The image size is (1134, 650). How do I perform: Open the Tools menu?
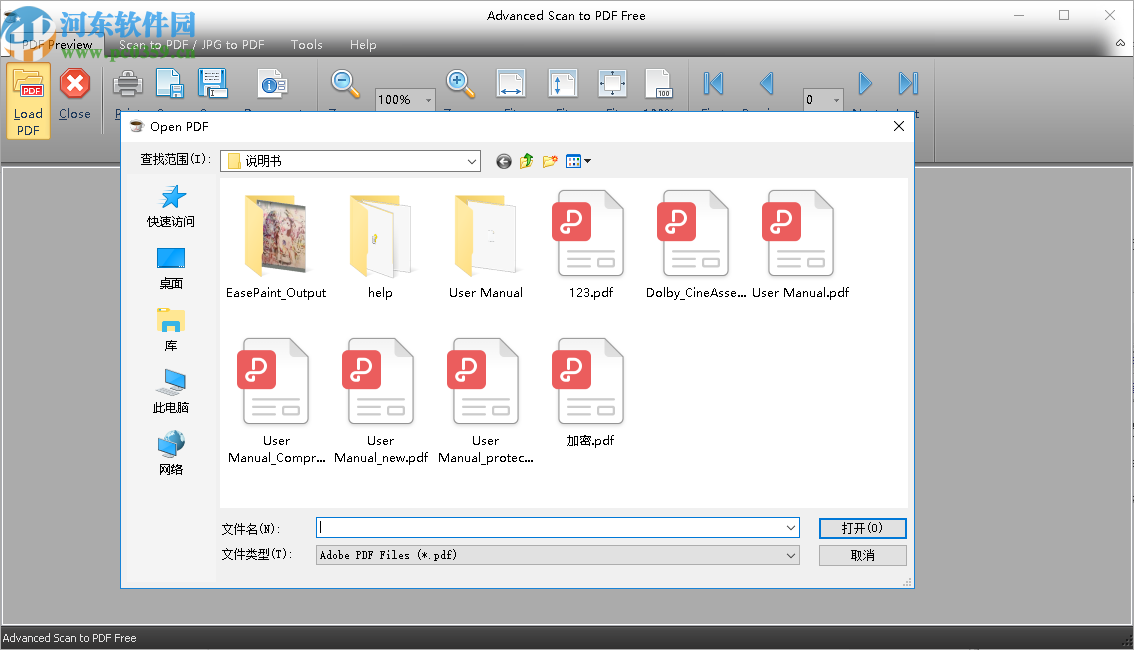click(x=306, y=45)
